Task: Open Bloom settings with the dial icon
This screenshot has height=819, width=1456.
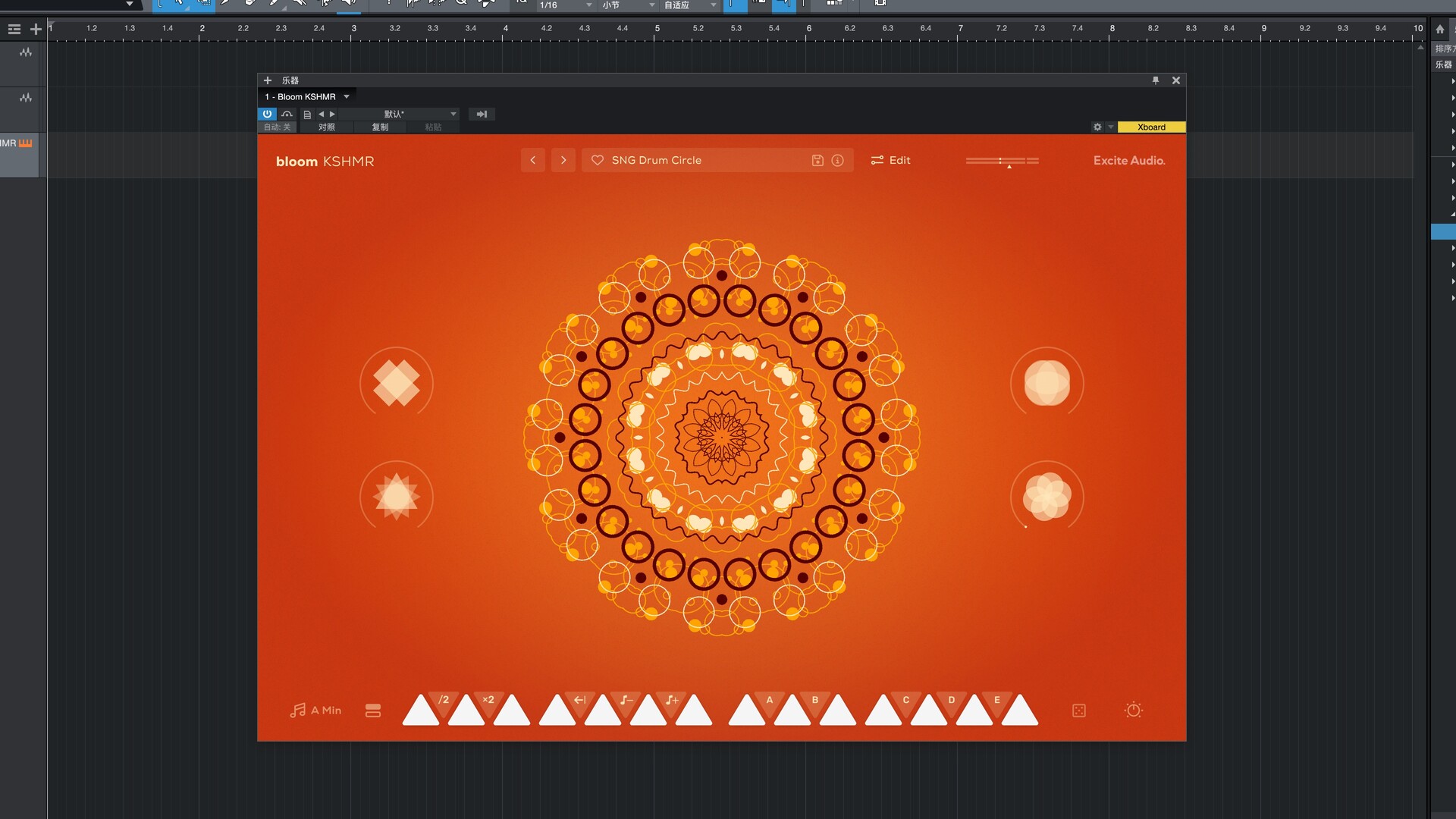Action: (x=1134, y=710)
